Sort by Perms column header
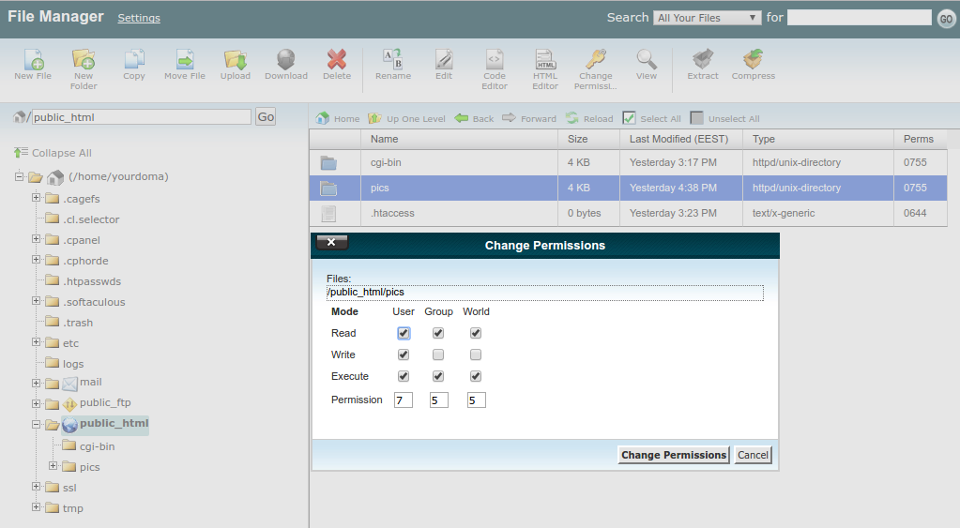Viewport: 960px width, 528px height. pos(920,139)
